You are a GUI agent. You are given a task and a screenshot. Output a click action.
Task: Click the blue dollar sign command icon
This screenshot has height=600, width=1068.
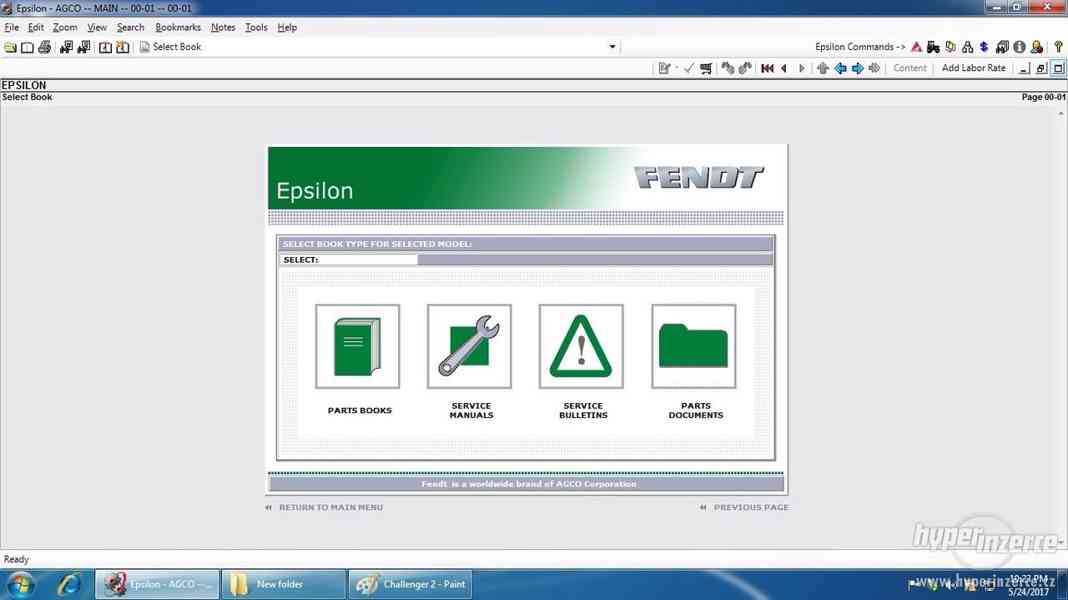point(984,47)
